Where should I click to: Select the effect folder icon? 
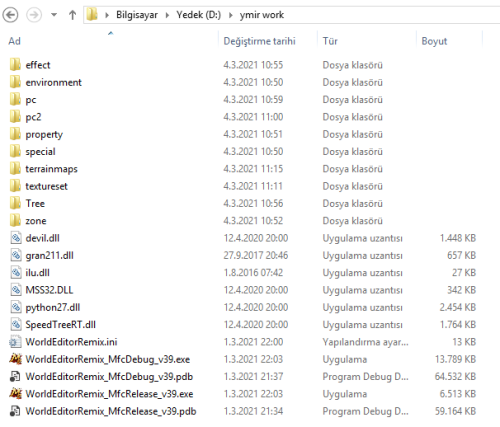pos(15,65)
